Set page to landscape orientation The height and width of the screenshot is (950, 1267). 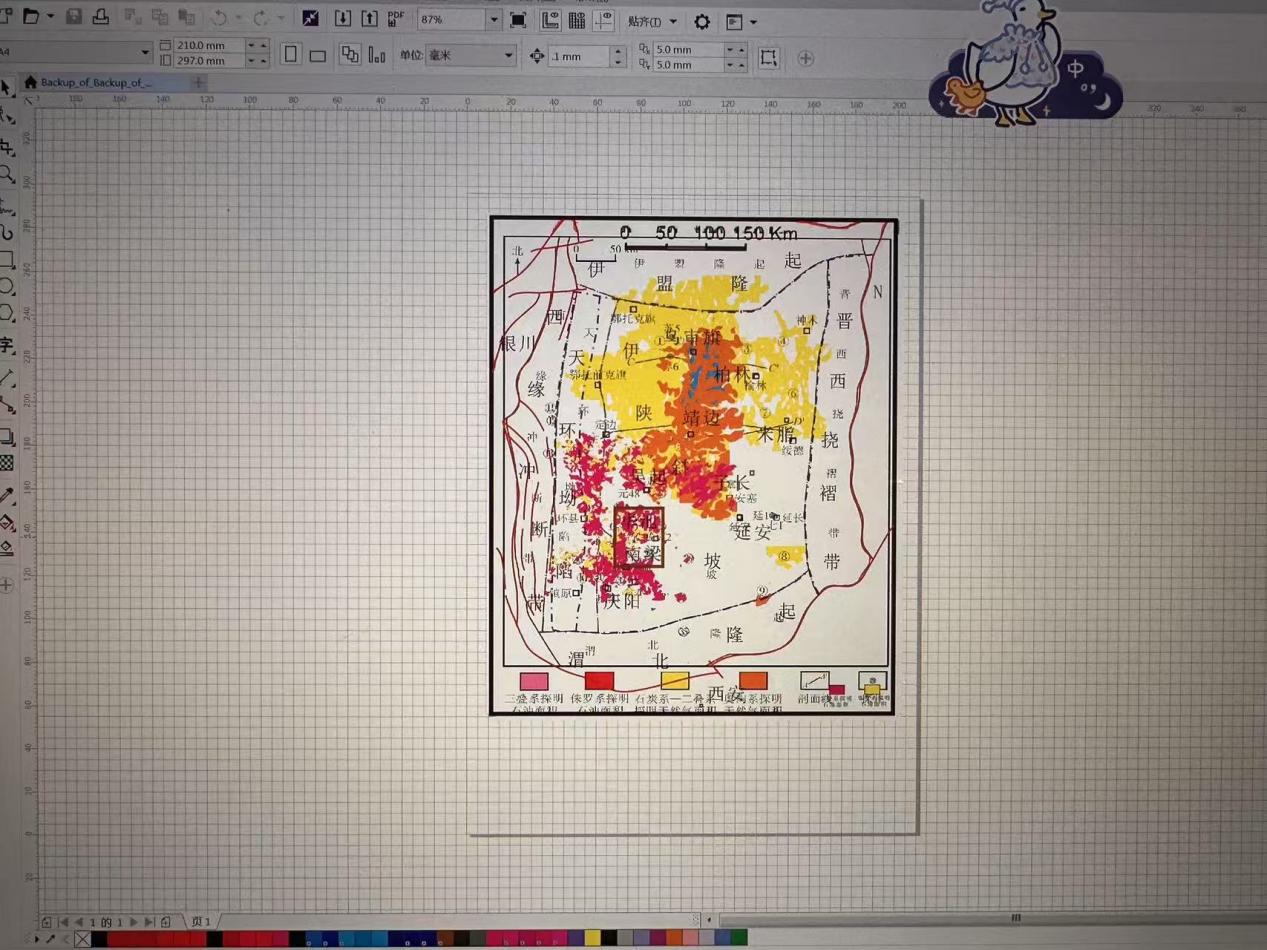pyautogui.click(x=317, y=56)
